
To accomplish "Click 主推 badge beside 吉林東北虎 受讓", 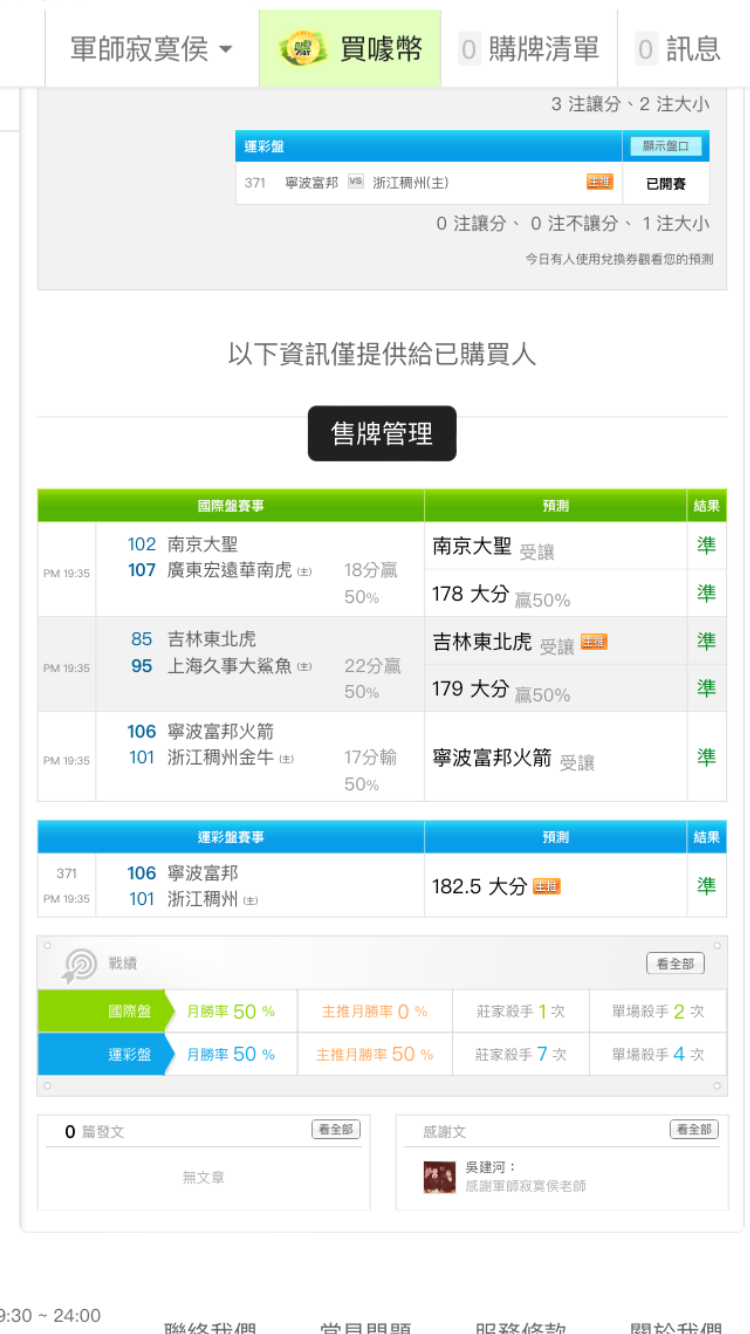I will point(594,642).
